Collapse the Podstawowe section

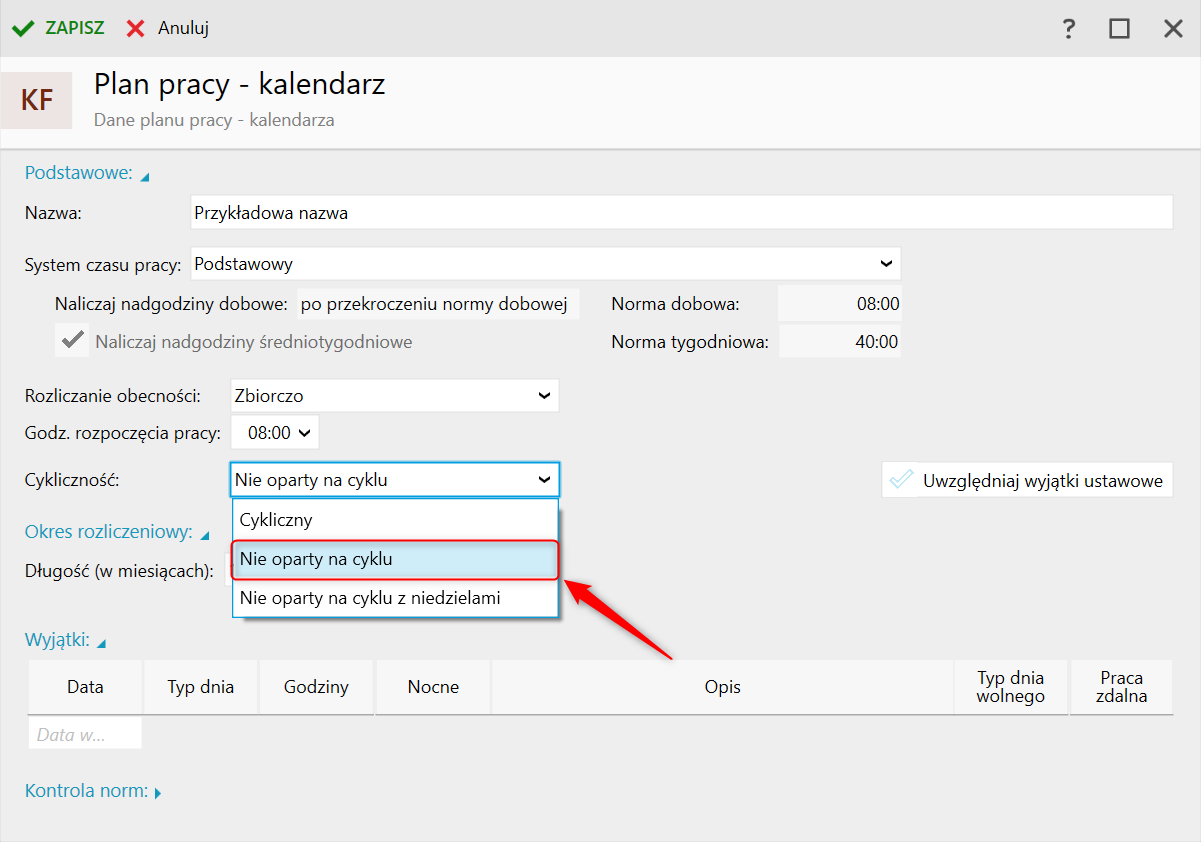pos(145,176)
